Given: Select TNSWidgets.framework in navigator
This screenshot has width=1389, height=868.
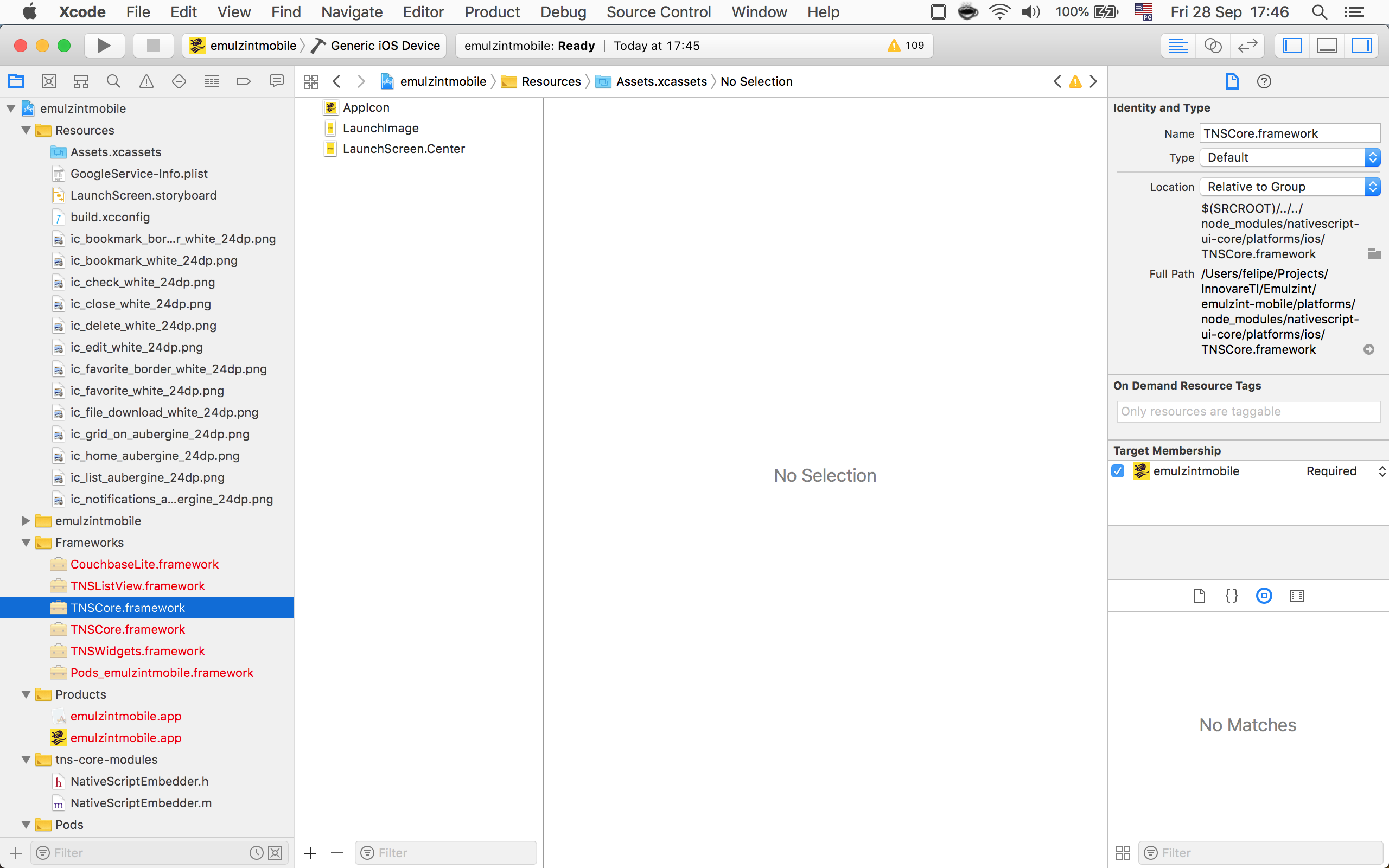Looking at the screenshot, I should pos(137,651).
